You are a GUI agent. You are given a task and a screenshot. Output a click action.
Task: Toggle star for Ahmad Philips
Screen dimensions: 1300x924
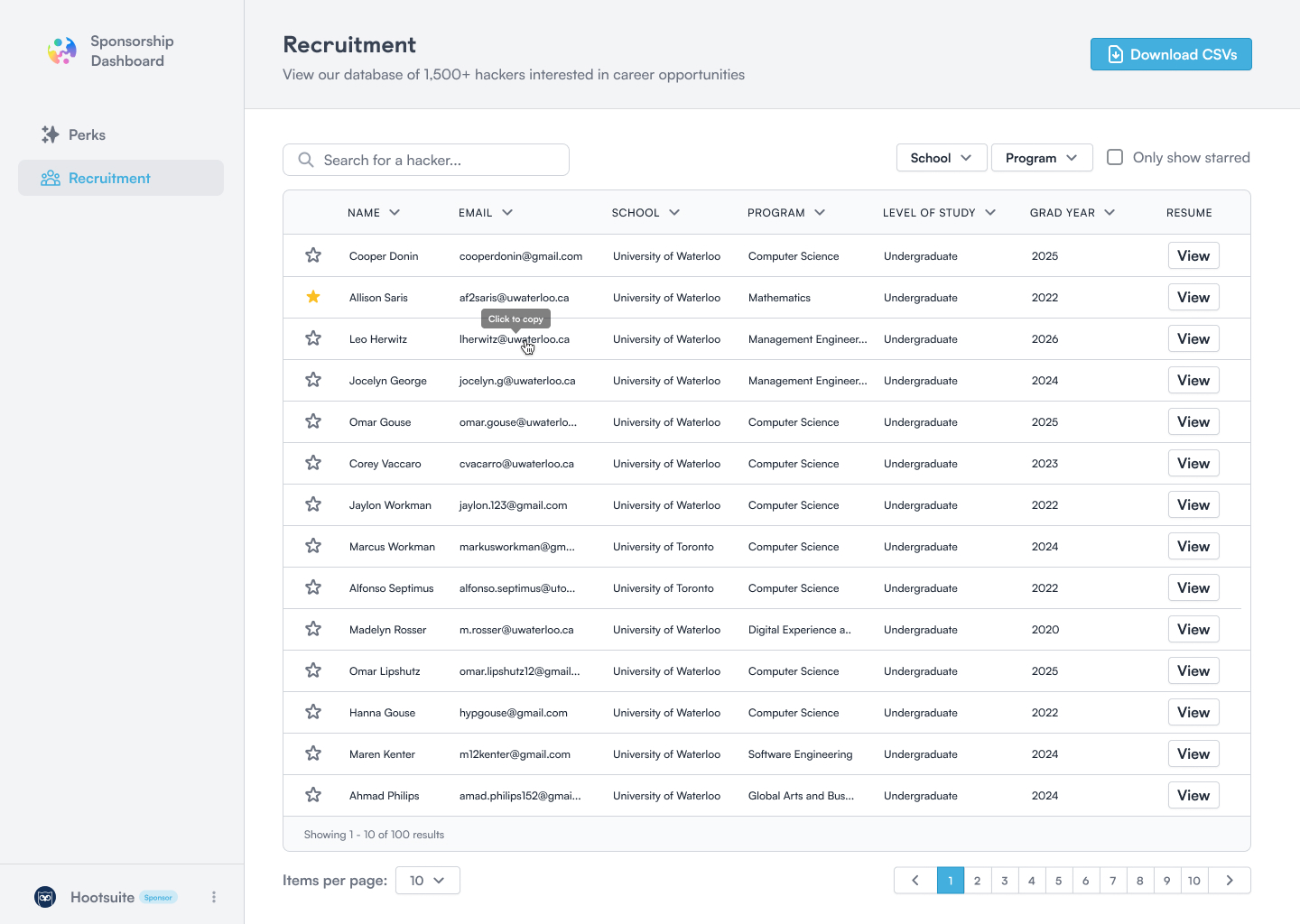[313, 795]
